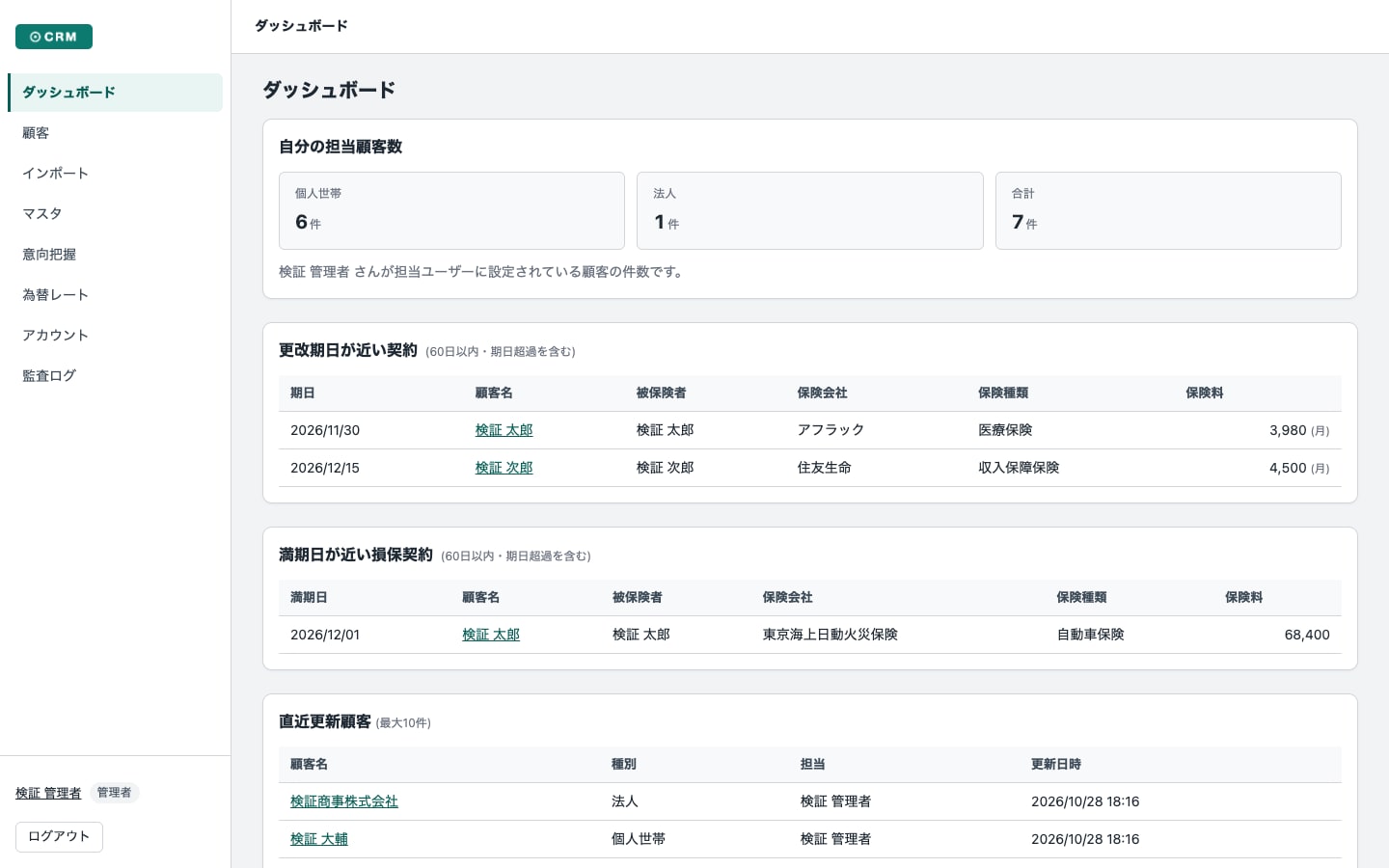Click the 満期日 column header
Viewport: 1389px width, 868px height.
coord(309,598)
